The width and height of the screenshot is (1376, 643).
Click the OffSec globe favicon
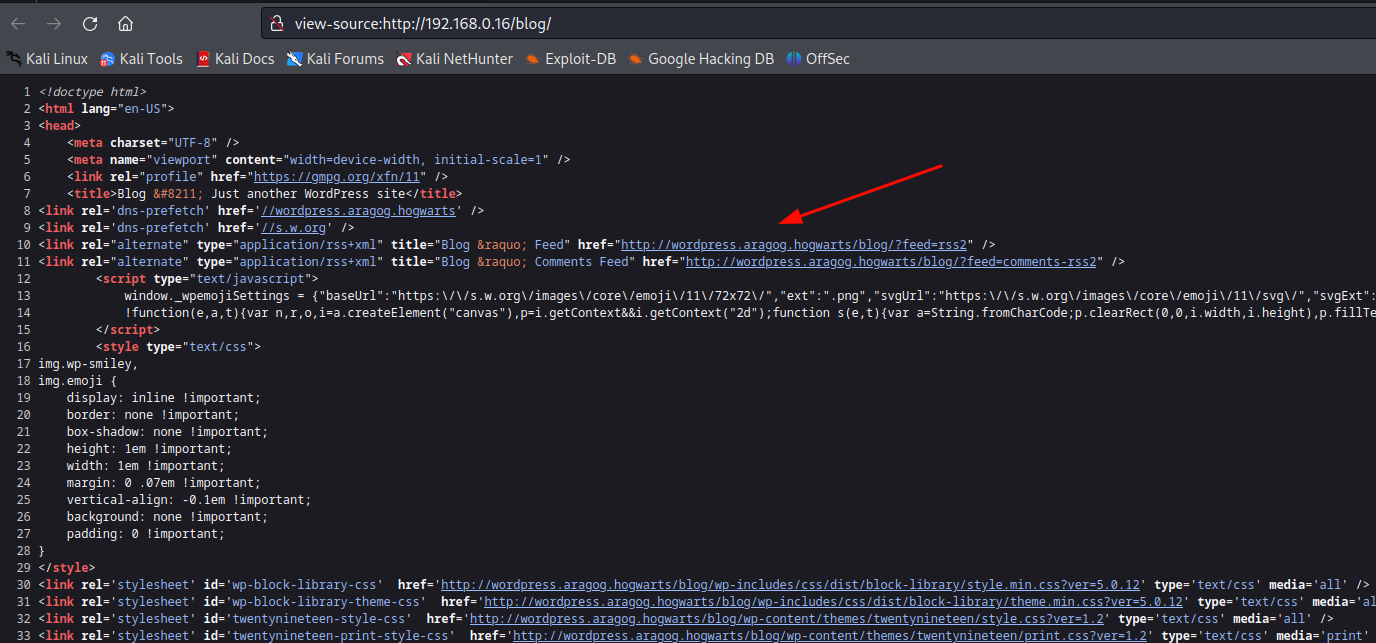pyautogui.click(x=794, y=59)
